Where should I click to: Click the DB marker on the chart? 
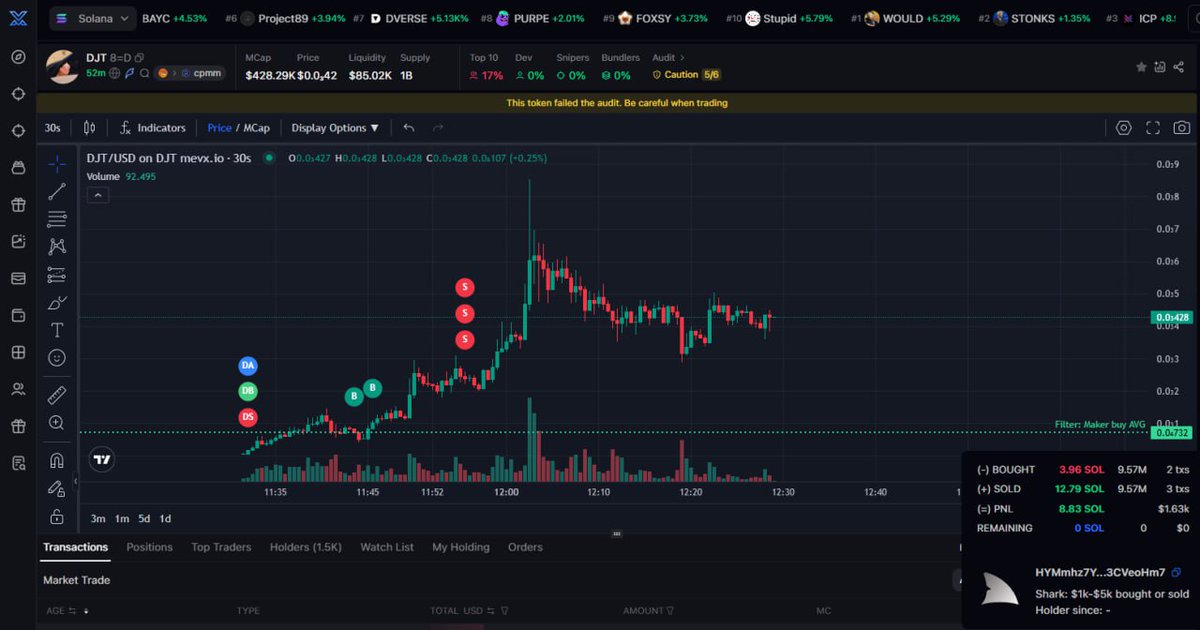click(x=248, y=391)
